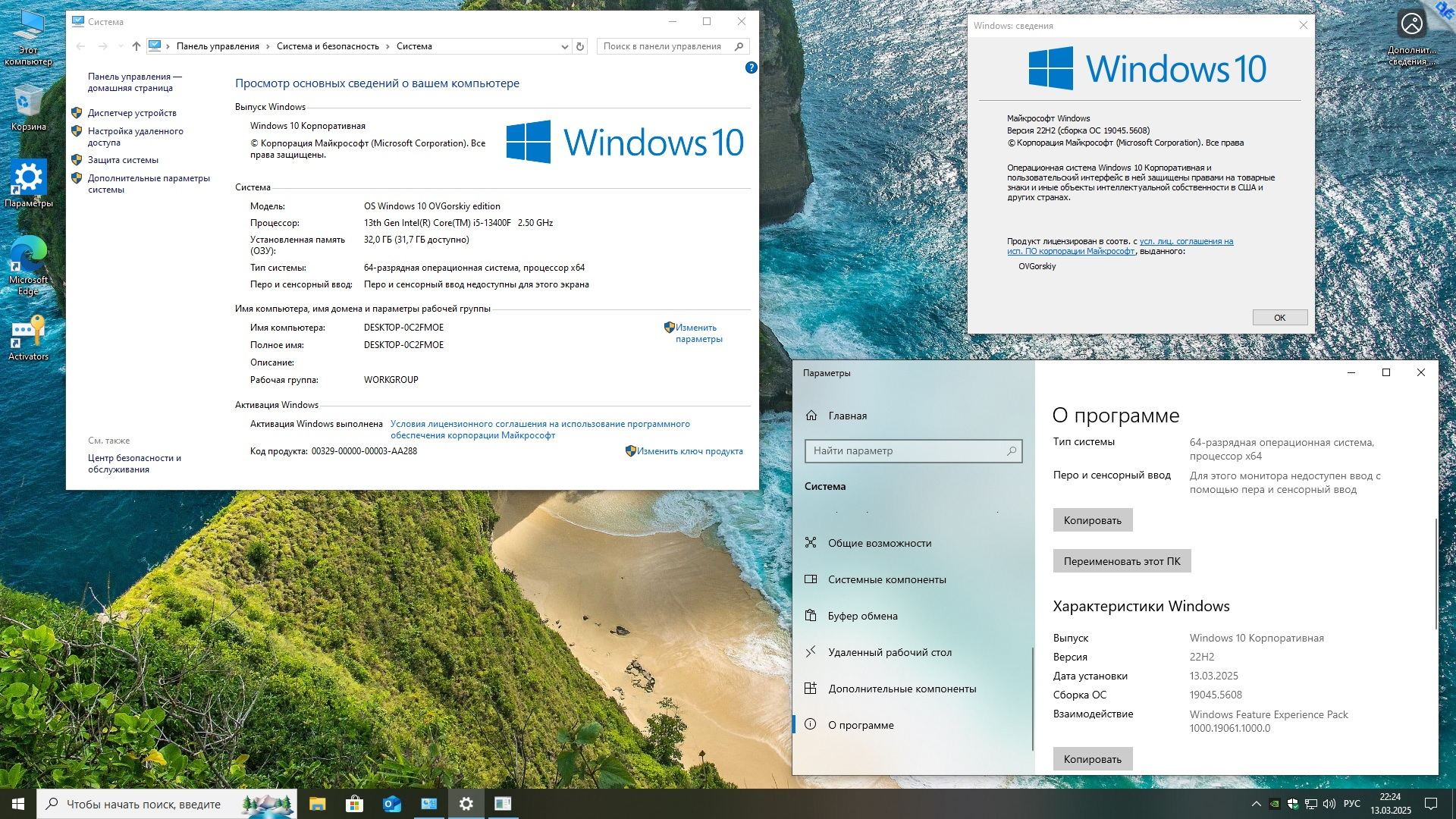Show hidden system tray icons chevron

point(1256,804)
